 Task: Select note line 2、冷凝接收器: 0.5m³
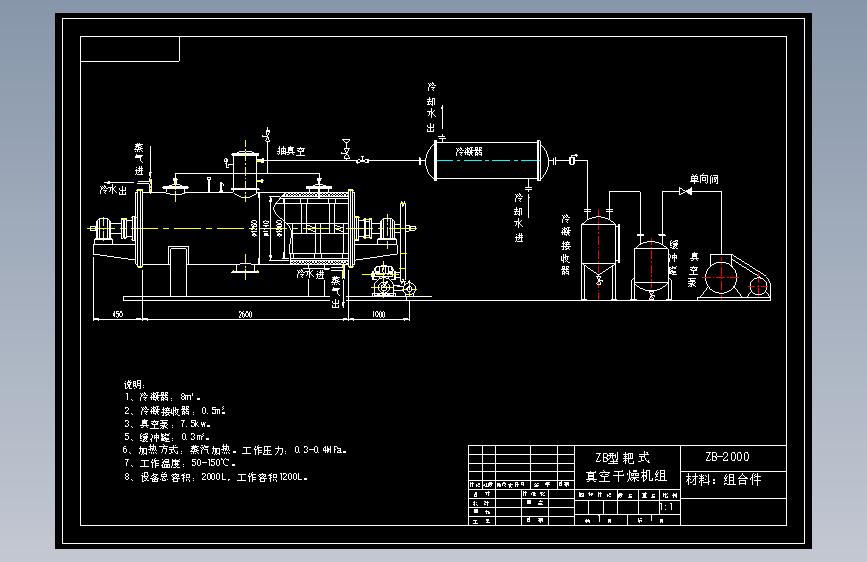pyautogui.click(x=175, y=410)
